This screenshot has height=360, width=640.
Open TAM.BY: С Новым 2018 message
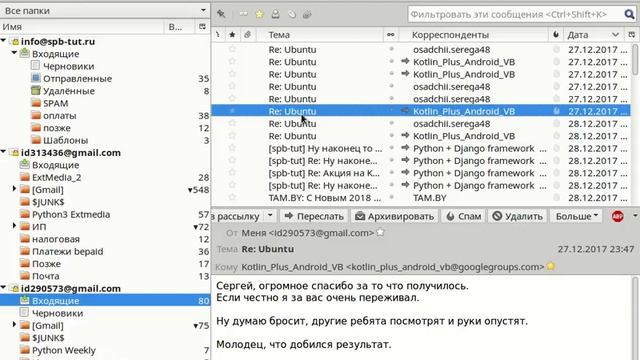point(324,198)
